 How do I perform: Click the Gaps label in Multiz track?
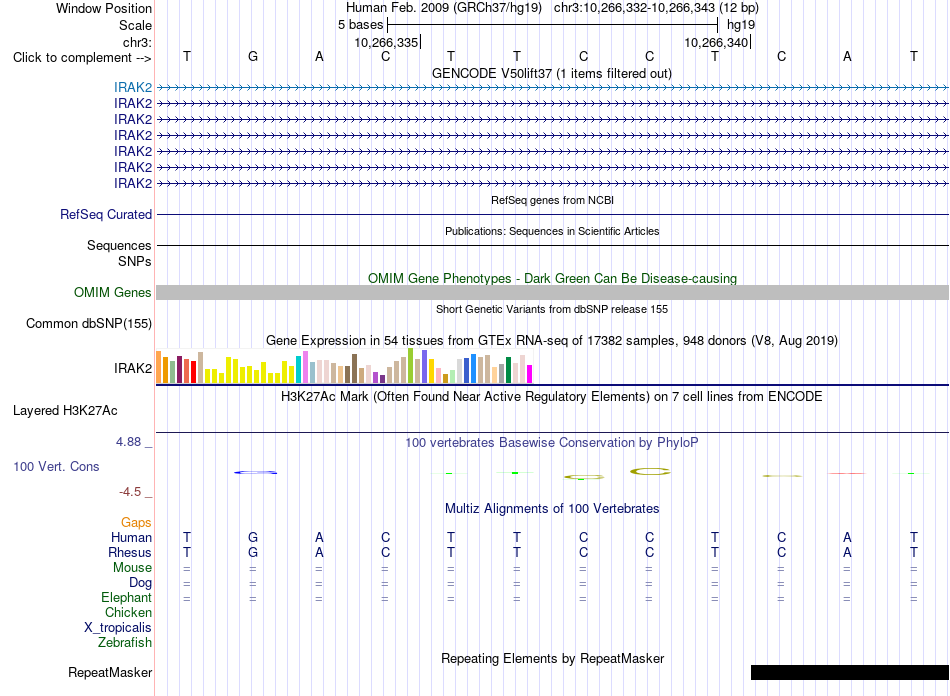coord(136,522)
